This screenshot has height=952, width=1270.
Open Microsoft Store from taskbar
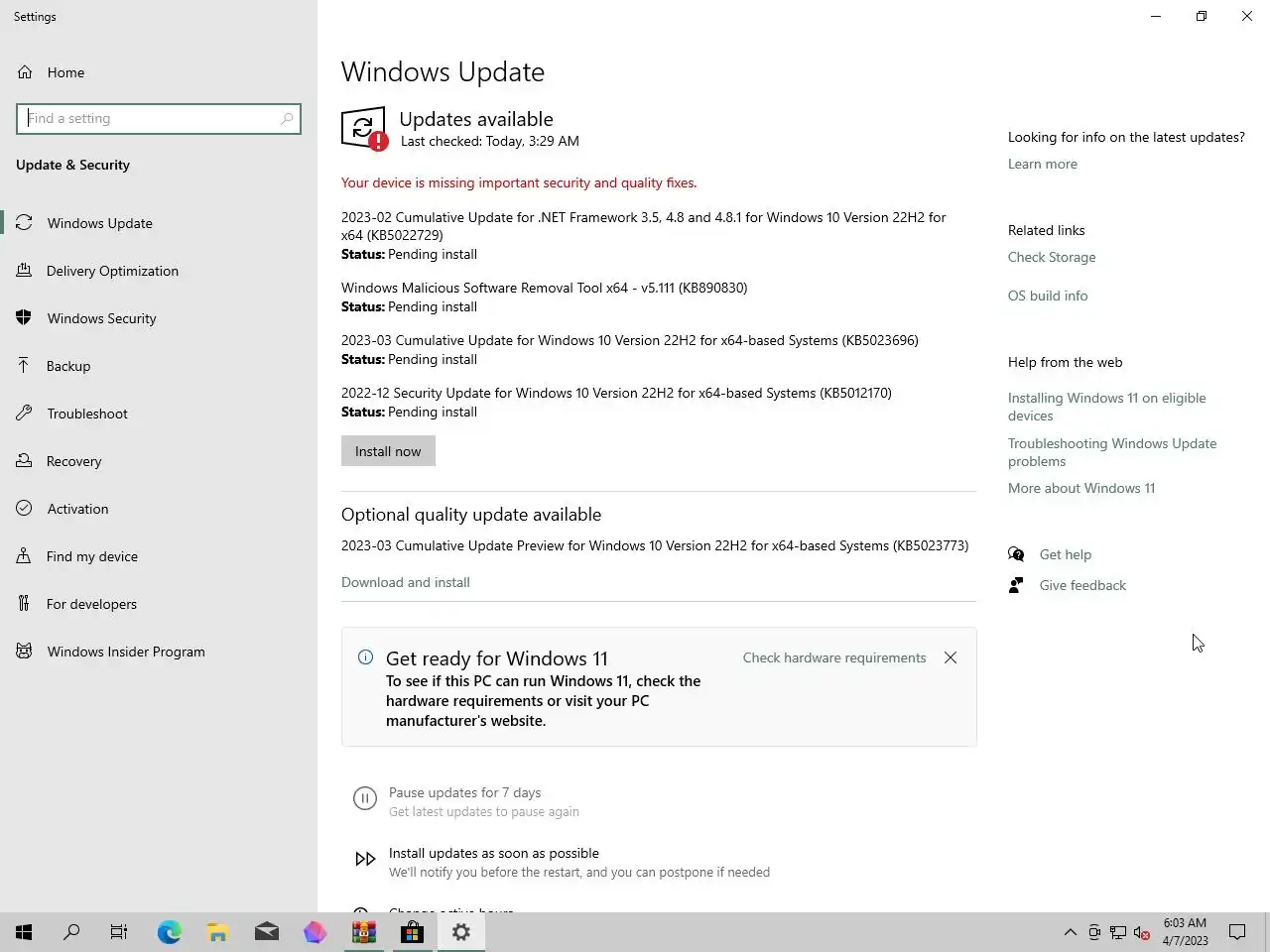412,932
